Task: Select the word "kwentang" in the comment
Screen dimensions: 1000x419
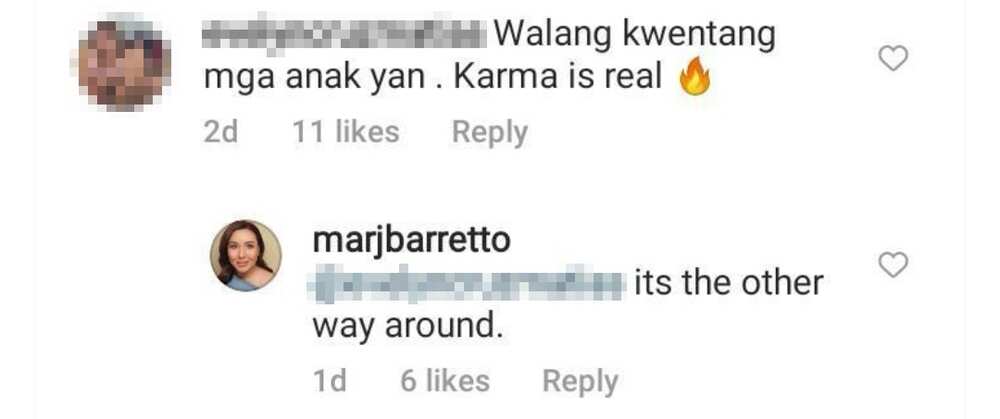Action: pos(698,35)
